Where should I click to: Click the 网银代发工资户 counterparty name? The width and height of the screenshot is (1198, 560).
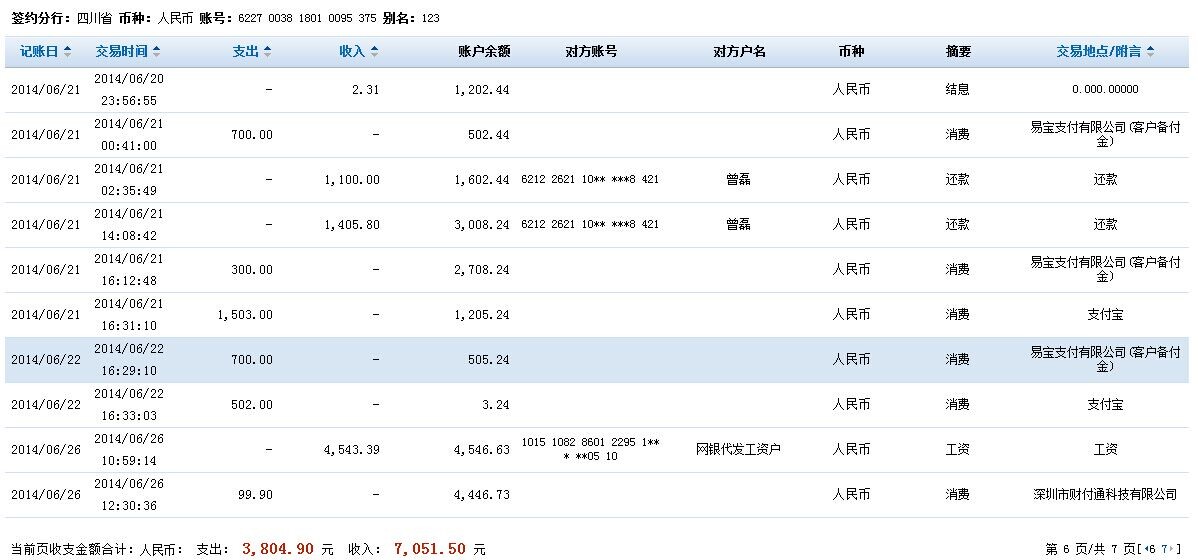[738, 450]
